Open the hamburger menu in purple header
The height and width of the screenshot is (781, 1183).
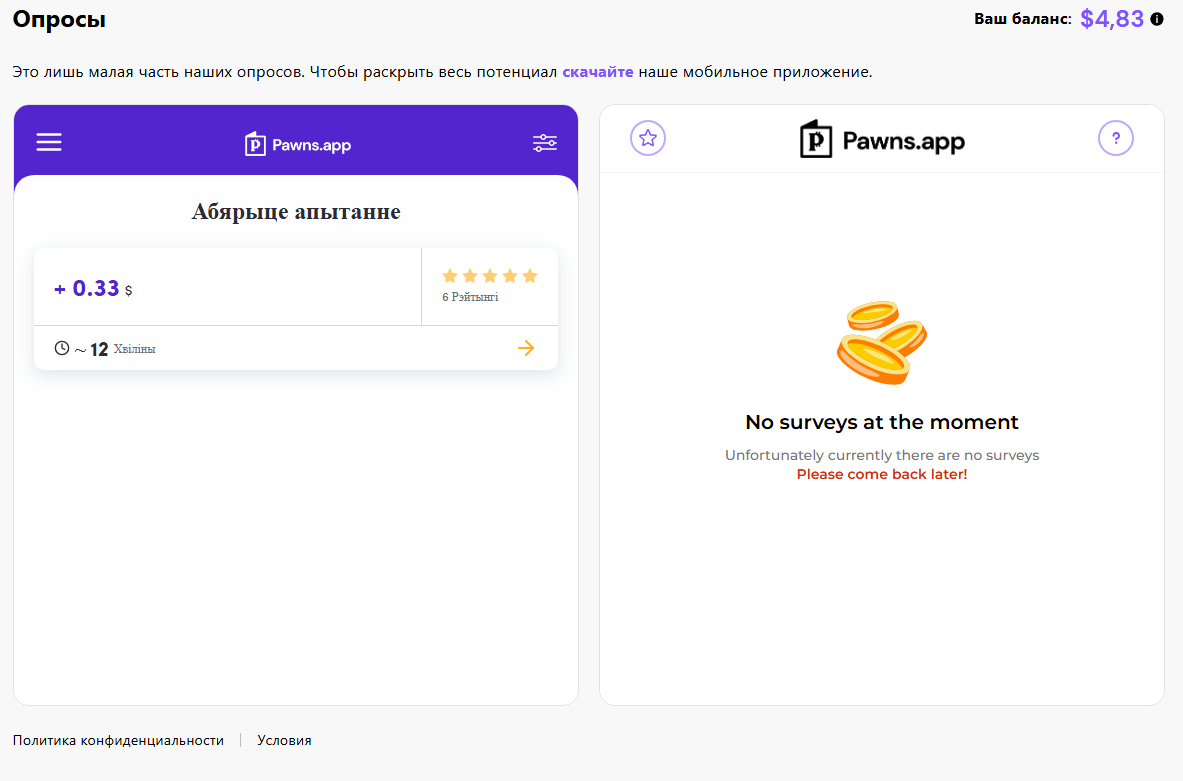pyautogui.click(x=49, y=142)
